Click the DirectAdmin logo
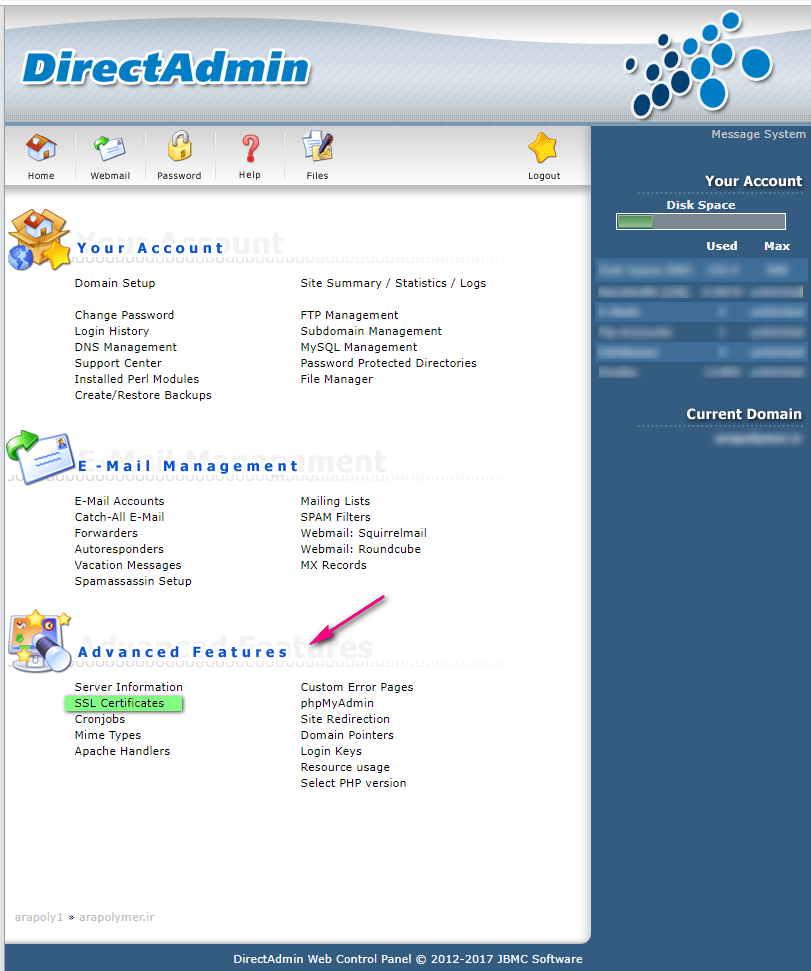Screen dimensions: 811x971 [x=166, y=67]
